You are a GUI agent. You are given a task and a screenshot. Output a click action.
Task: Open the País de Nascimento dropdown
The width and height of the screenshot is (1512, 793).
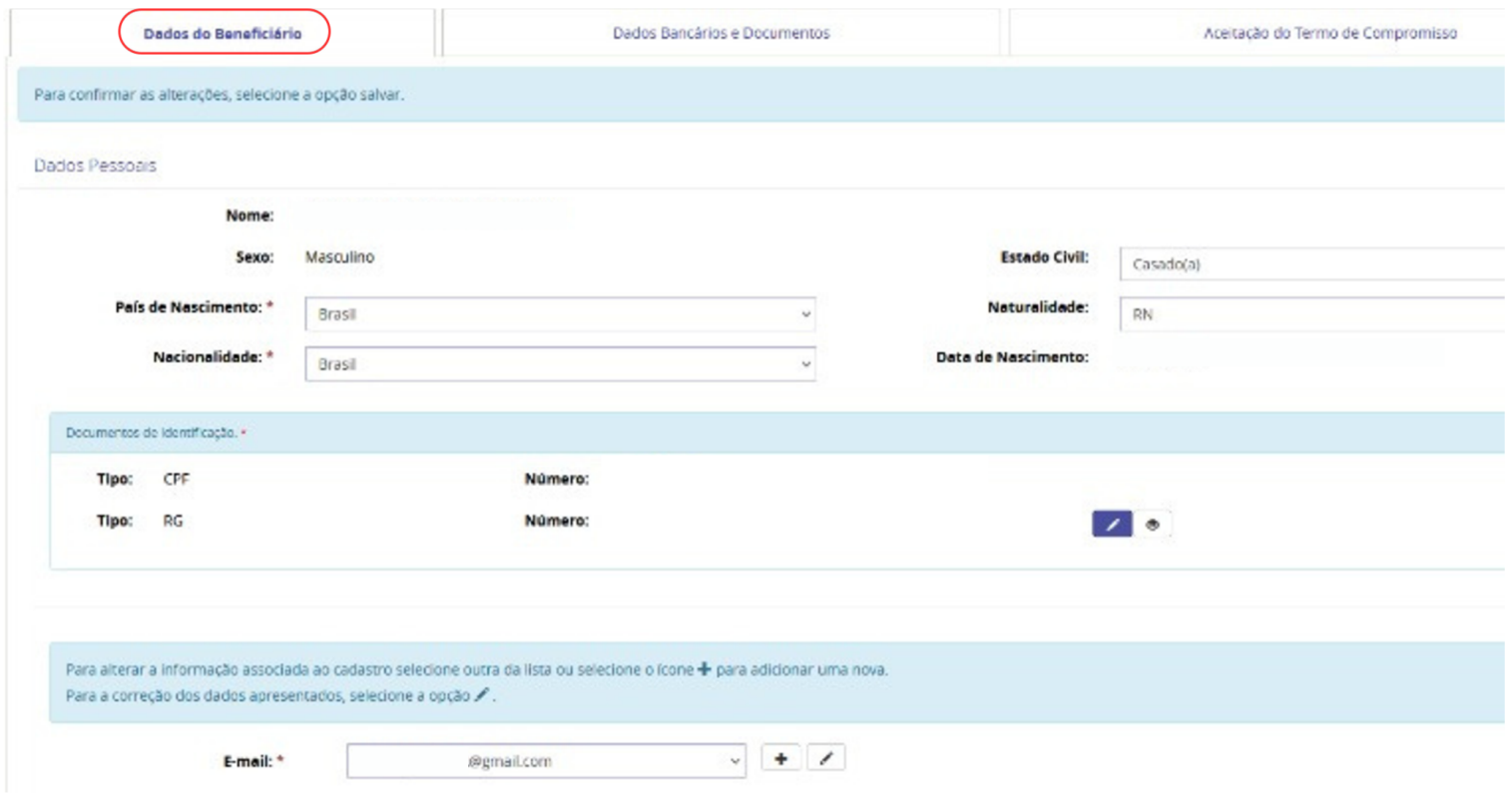(x=559, y=314)
